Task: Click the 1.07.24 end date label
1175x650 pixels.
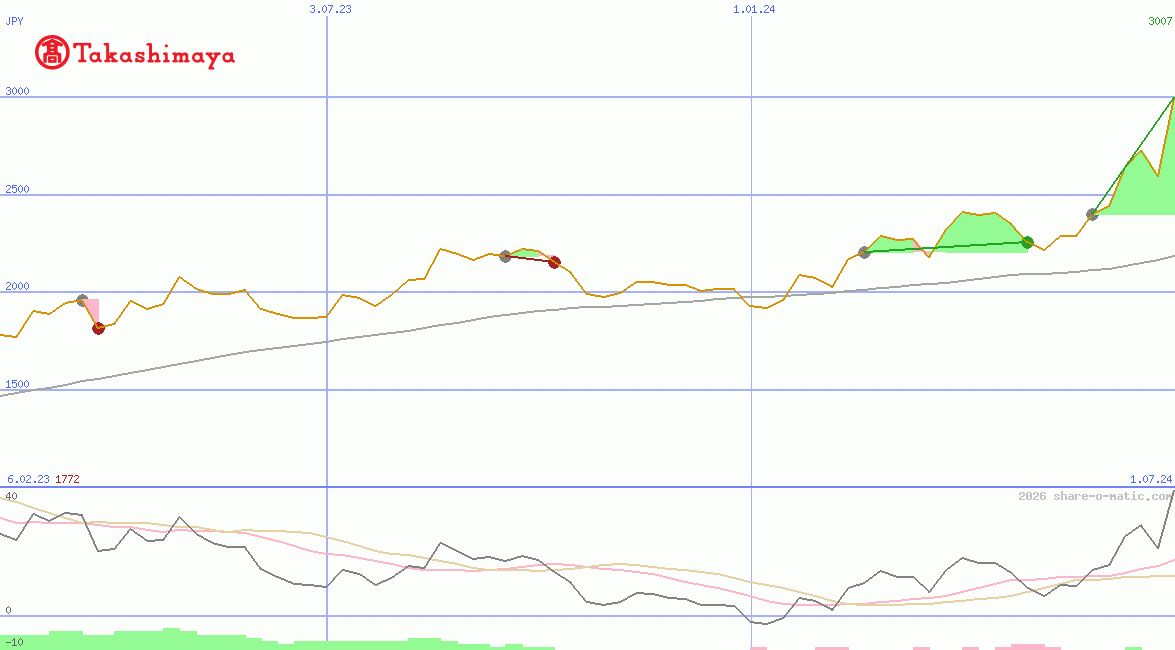Action: pos(1150,479)
